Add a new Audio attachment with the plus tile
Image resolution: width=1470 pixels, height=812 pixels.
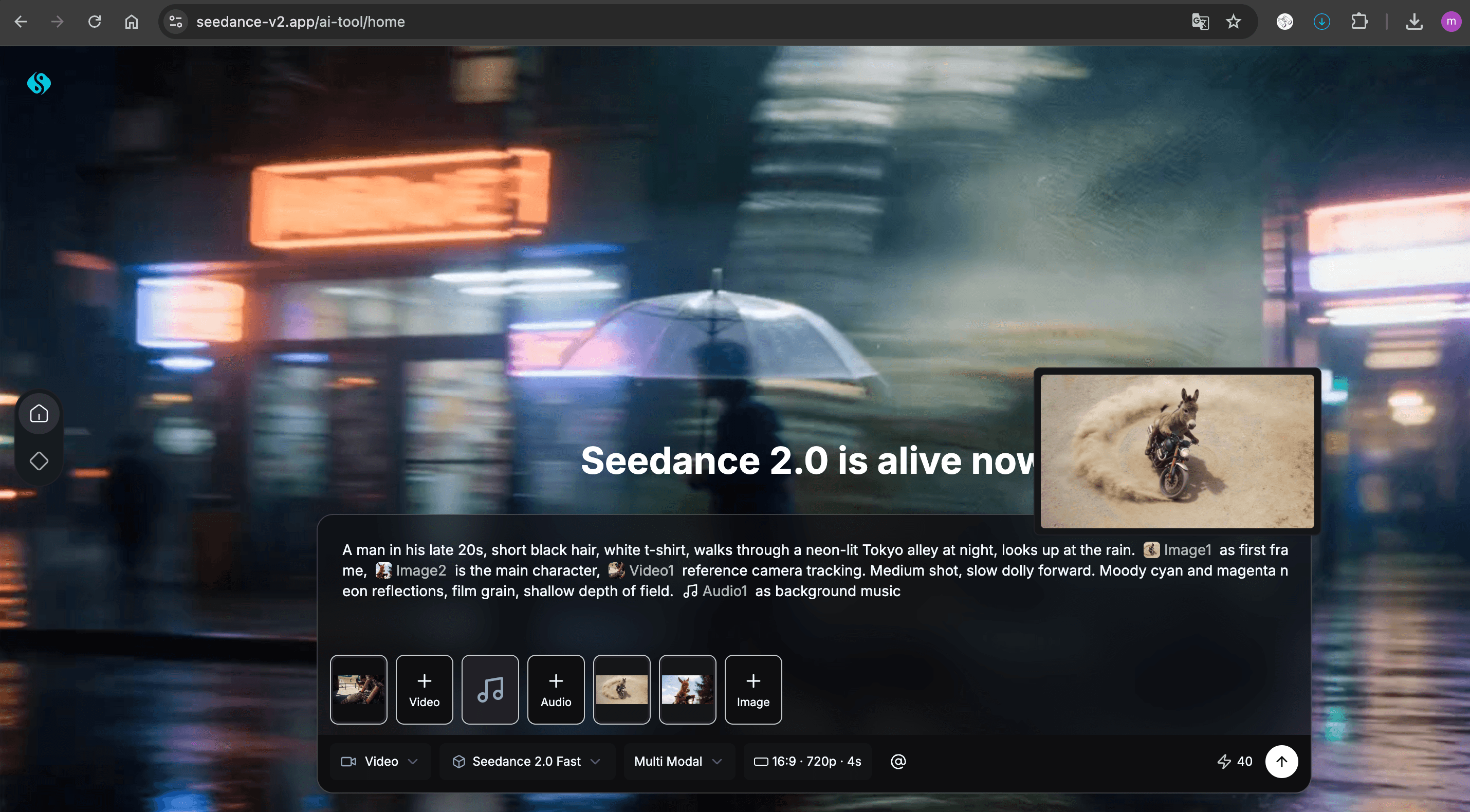point(555,689)
